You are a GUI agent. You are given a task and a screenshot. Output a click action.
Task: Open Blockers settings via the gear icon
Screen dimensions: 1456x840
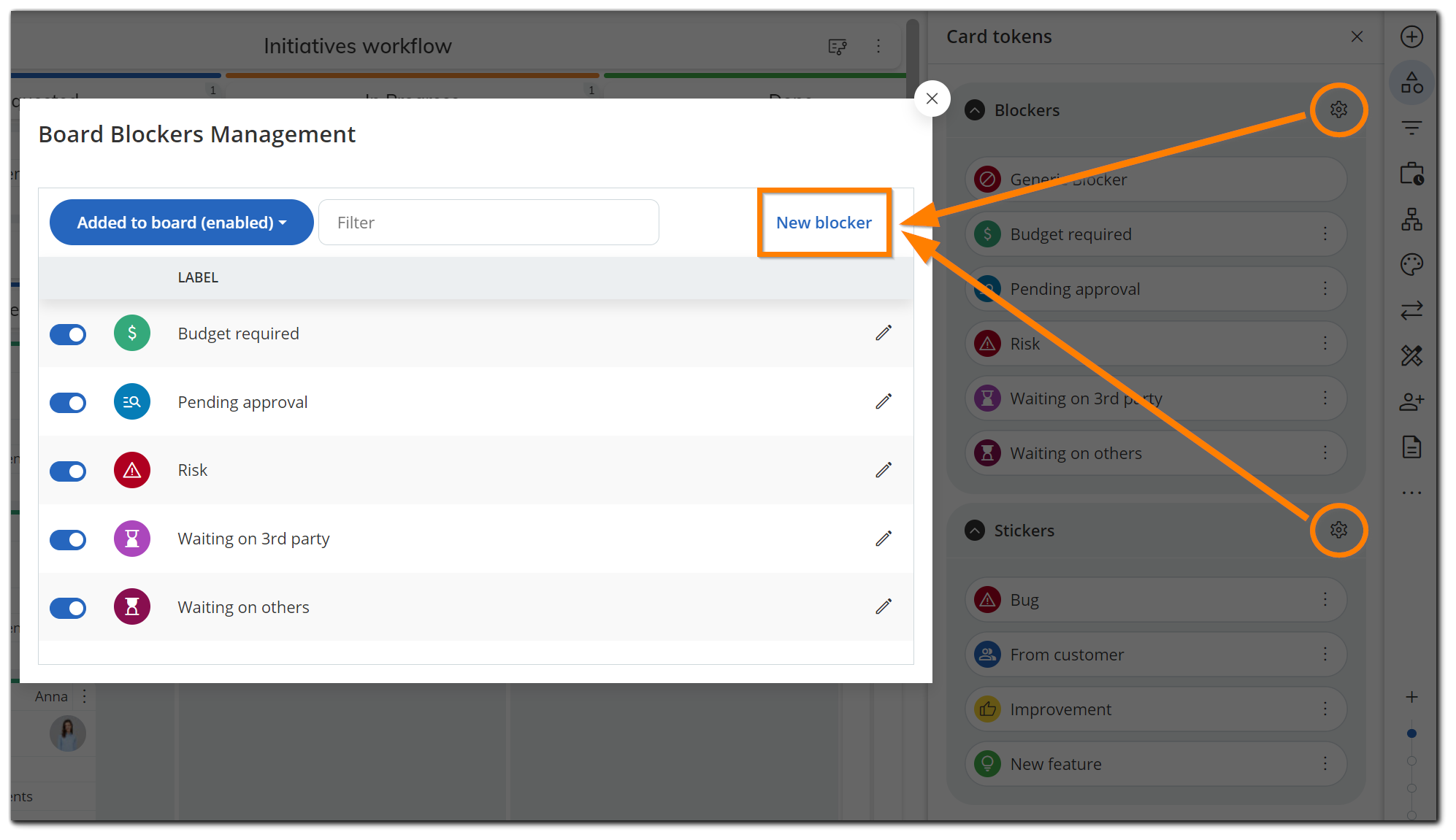(x=1338, y=109)
